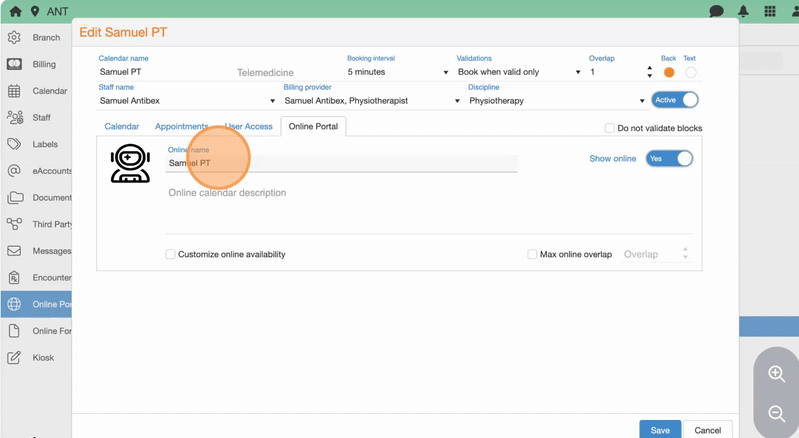Click the home icon in top bar
The width and height of the screenshot is (799, 438).
(15, 11)
